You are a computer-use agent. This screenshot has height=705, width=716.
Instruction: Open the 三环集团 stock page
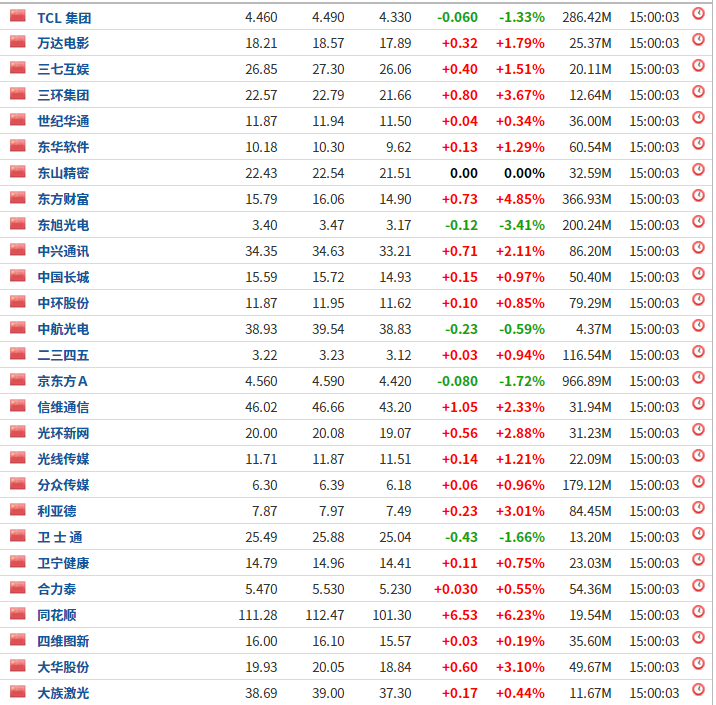pyautogui.click(x=63, y=95)
